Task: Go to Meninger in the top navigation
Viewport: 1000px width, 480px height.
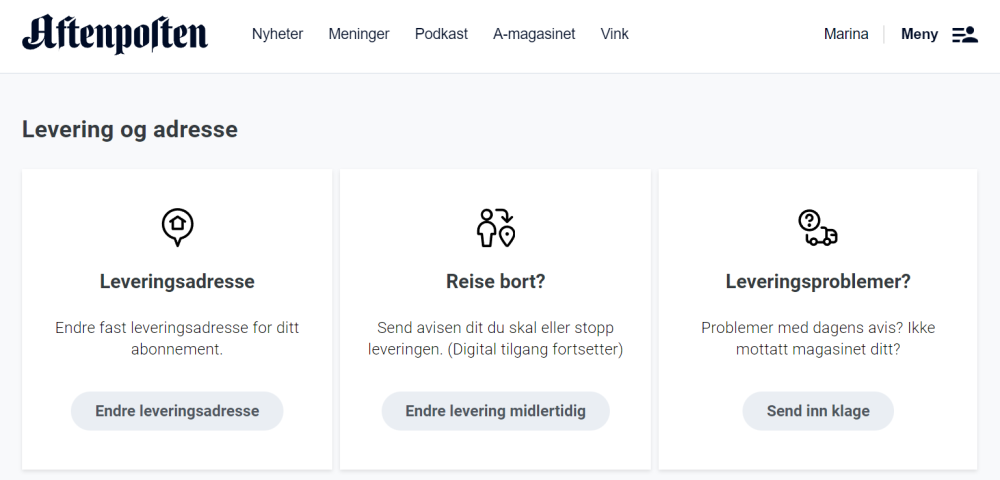Action: 359,34
